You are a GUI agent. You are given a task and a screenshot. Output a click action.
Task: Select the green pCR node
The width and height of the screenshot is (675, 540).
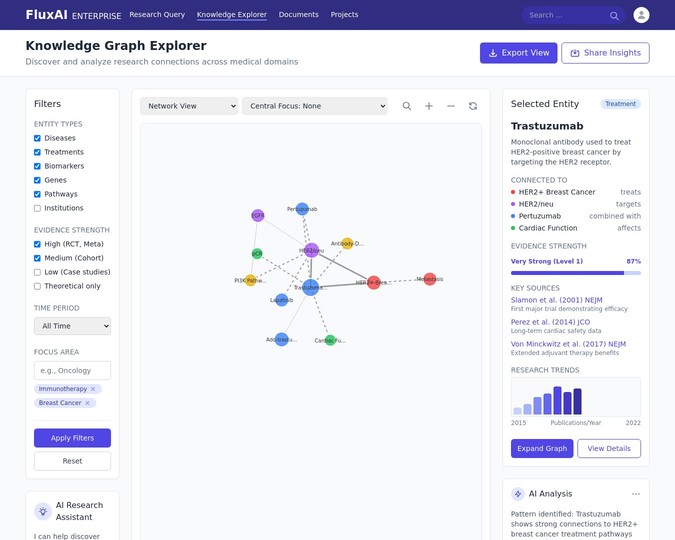coord(257,254)
